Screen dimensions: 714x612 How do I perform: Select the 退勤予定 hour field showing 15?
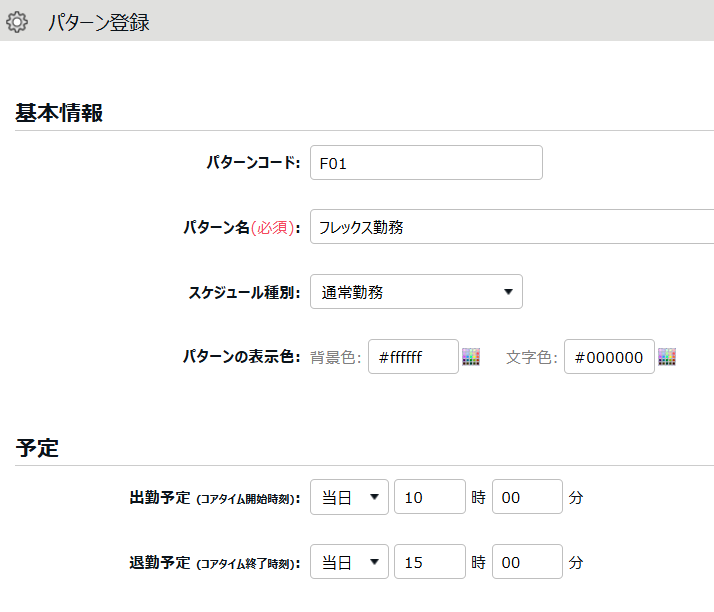click(x=430, y=562)
